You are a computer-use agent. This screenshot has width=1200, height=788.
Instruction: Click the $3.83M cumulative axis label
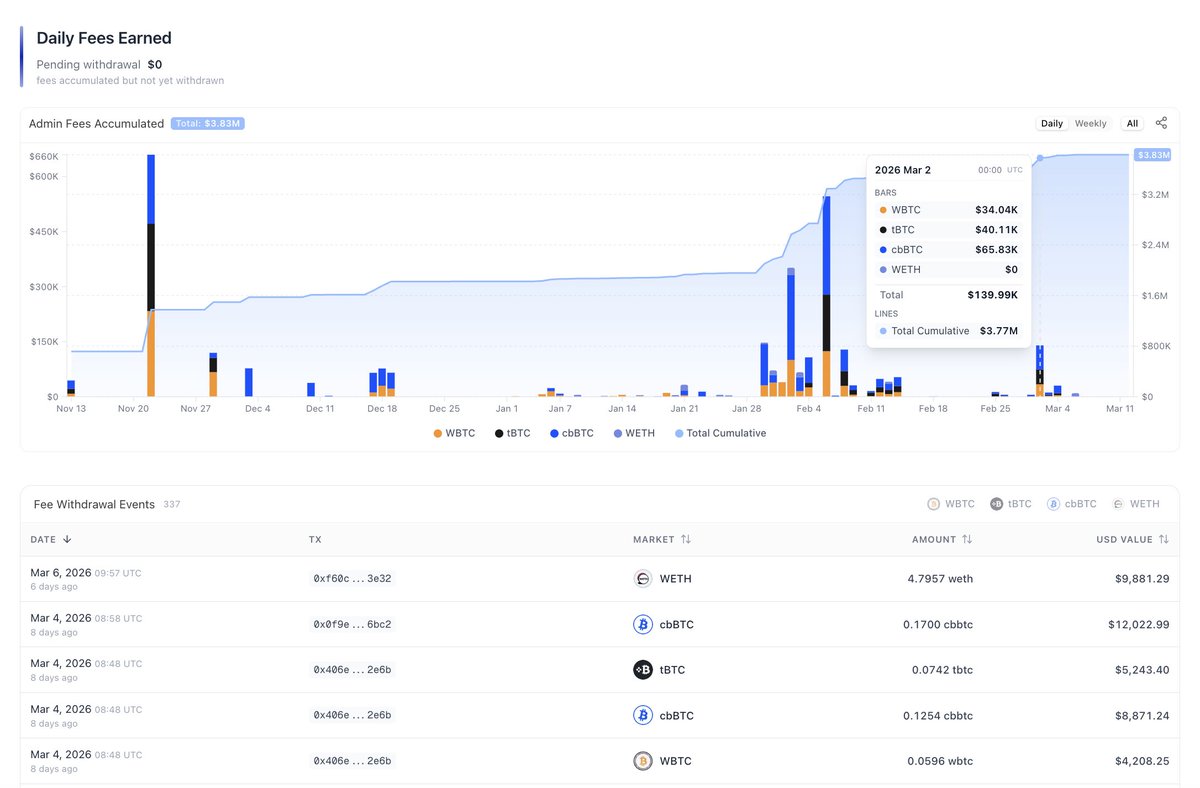point(1152,155)
